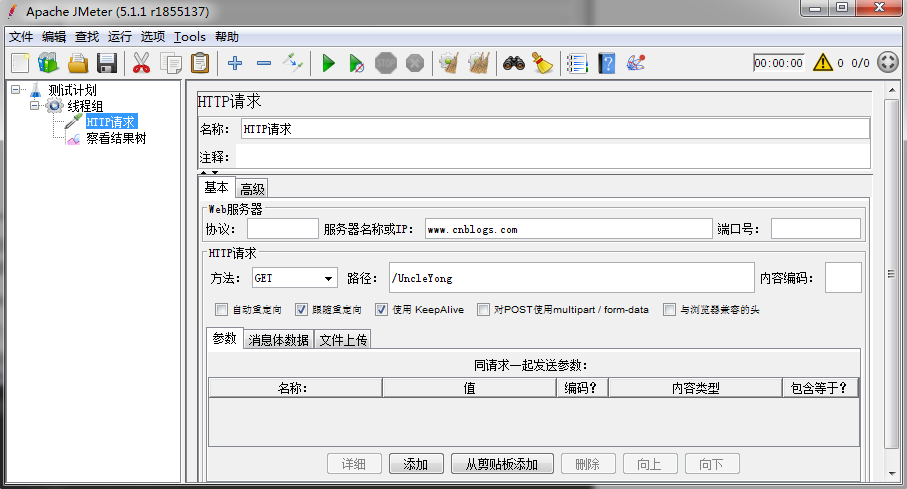Screen dimensions: 907x489
Task: Click the 添加 button
Action: 416,464
